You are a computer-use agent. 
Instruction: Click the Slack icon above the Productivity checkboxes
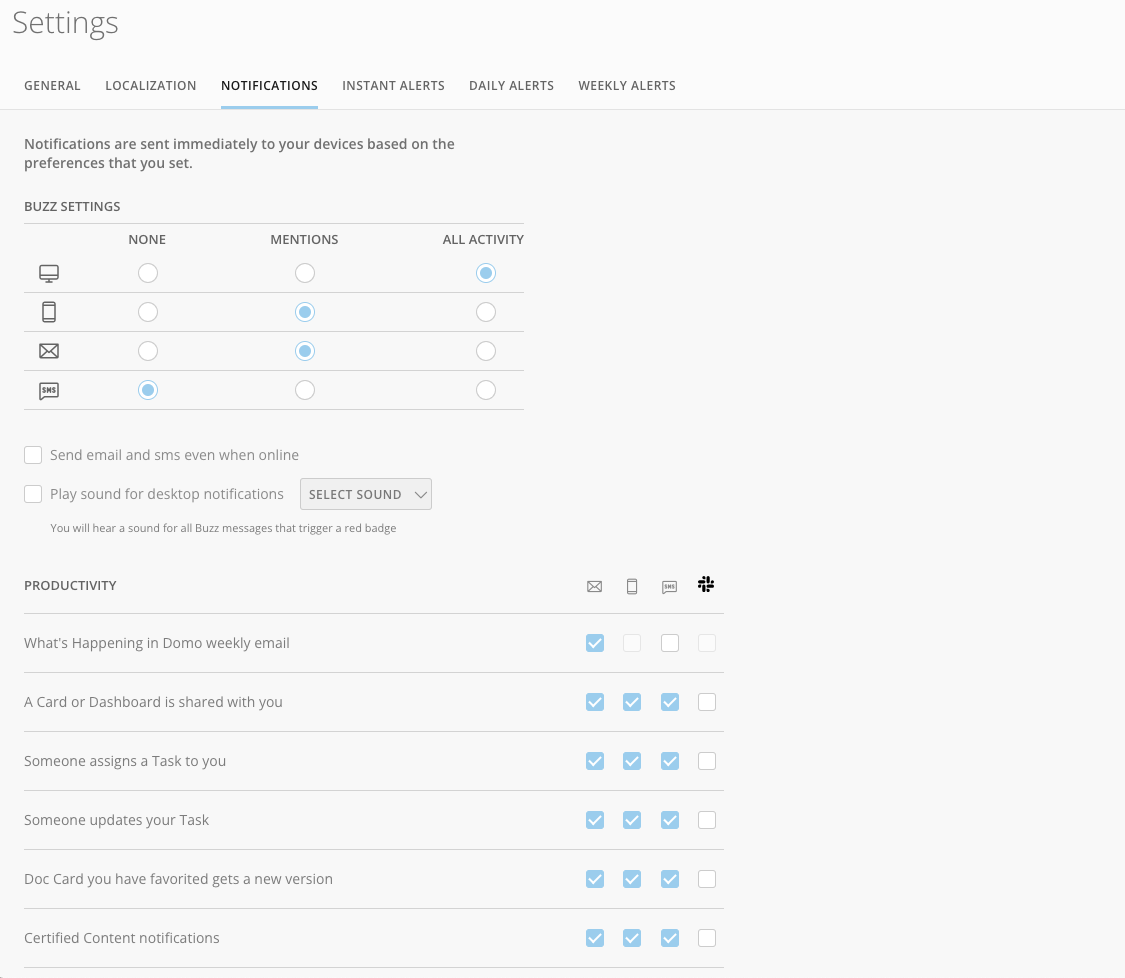pos(706,585)
